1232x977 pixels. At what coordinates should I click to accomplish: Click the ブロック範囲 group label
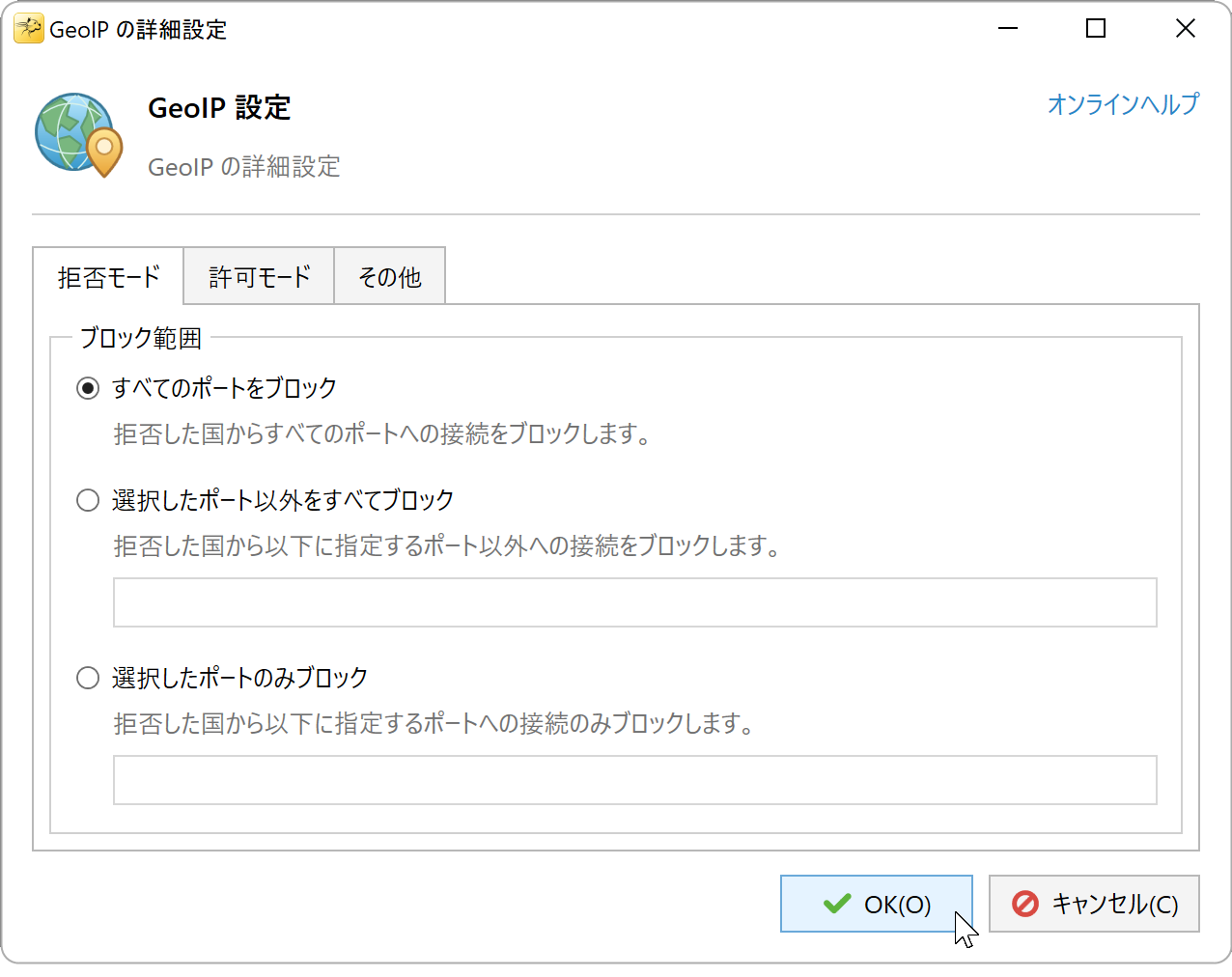(x=141, y=338)
